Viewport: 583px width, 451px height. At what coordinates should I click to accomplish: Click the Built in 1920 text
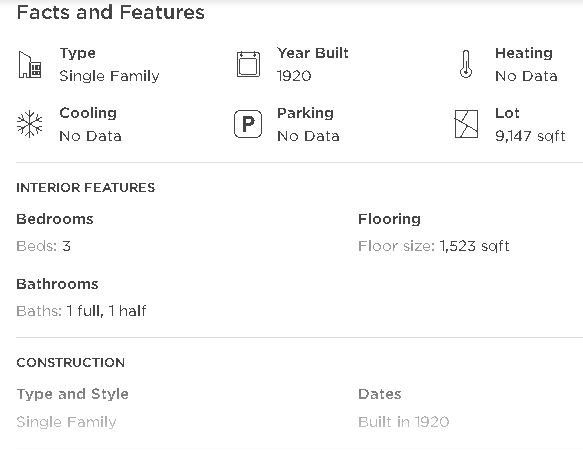click(404, 422)
